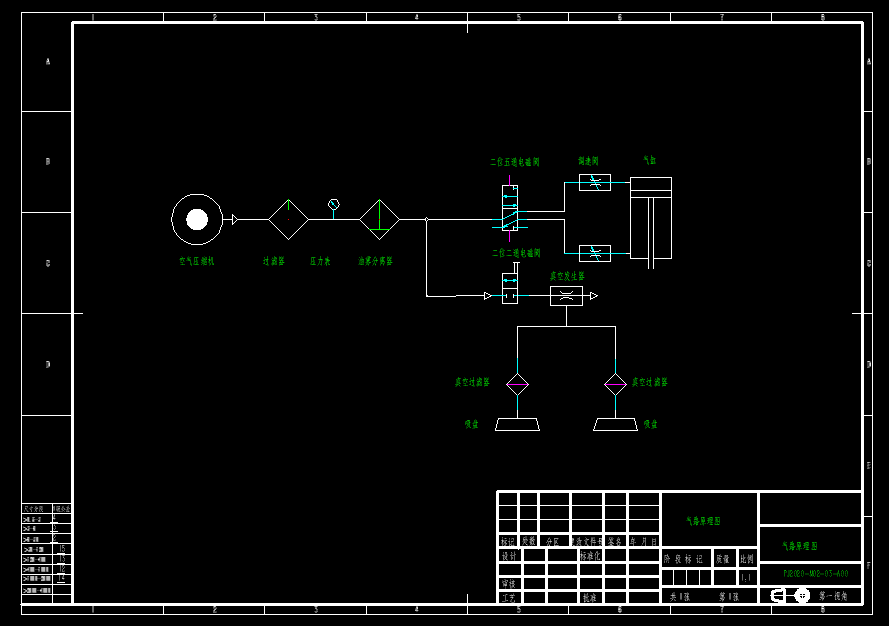Image resolution: width=889 pixels, height=626 pixels.
Task: Click the vacuum generator exhaust arrow
Action: [x=594, y=296]
